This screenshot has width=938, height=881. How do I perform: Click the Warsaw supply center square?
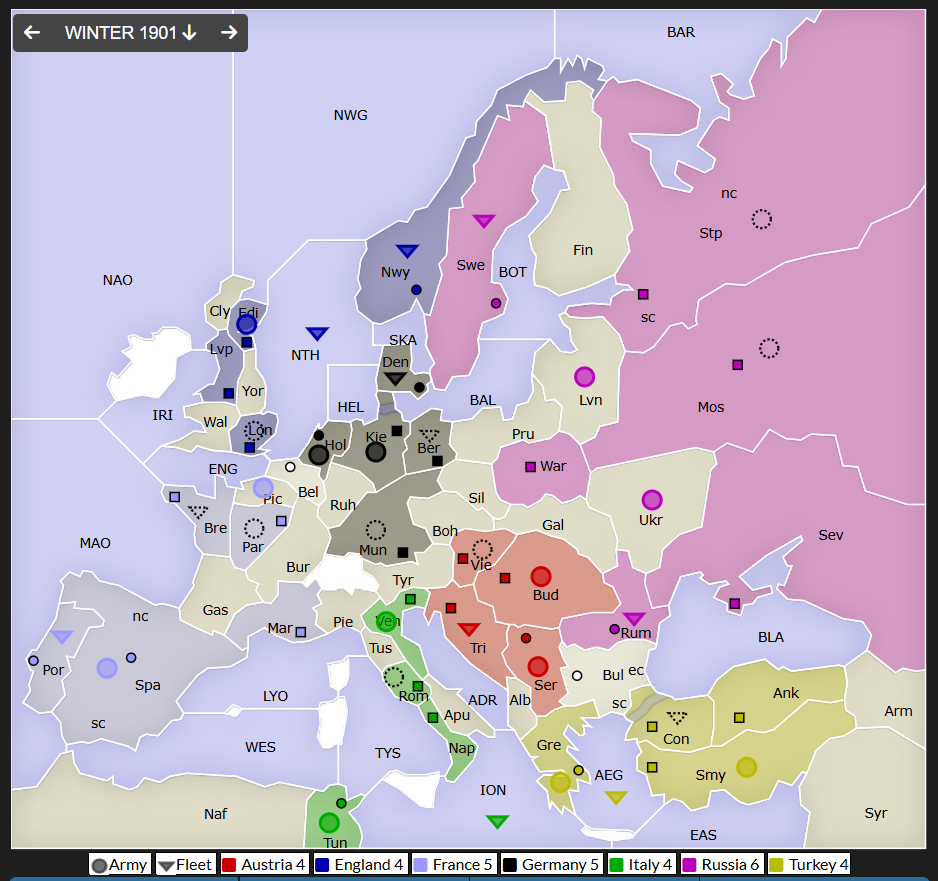pyautogui.click(x=531, y=467)
